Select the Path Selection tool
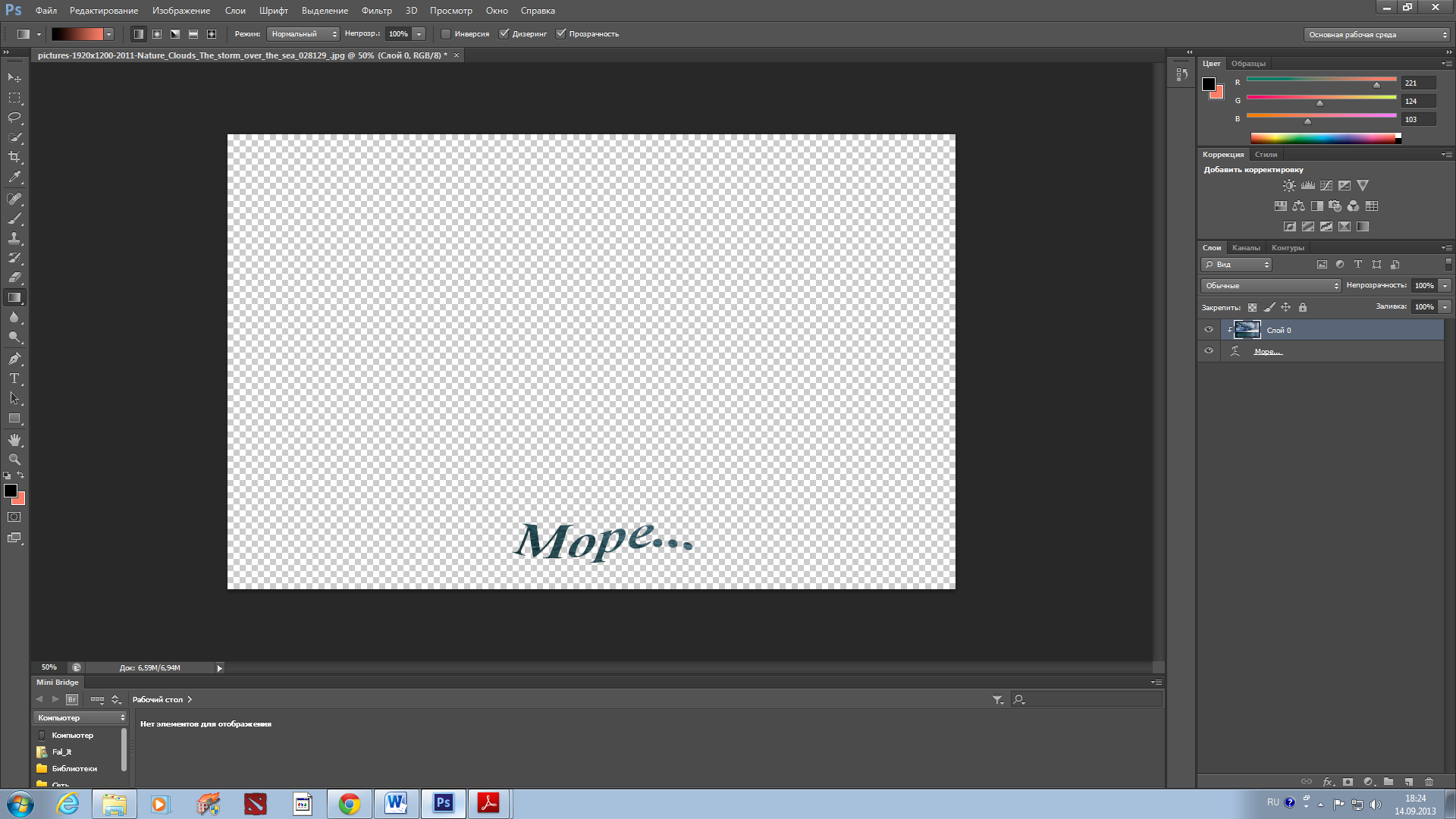Image resolution: width=1456 pixels, height=819 pixels. pyautogui.click(x=14, y=398)
